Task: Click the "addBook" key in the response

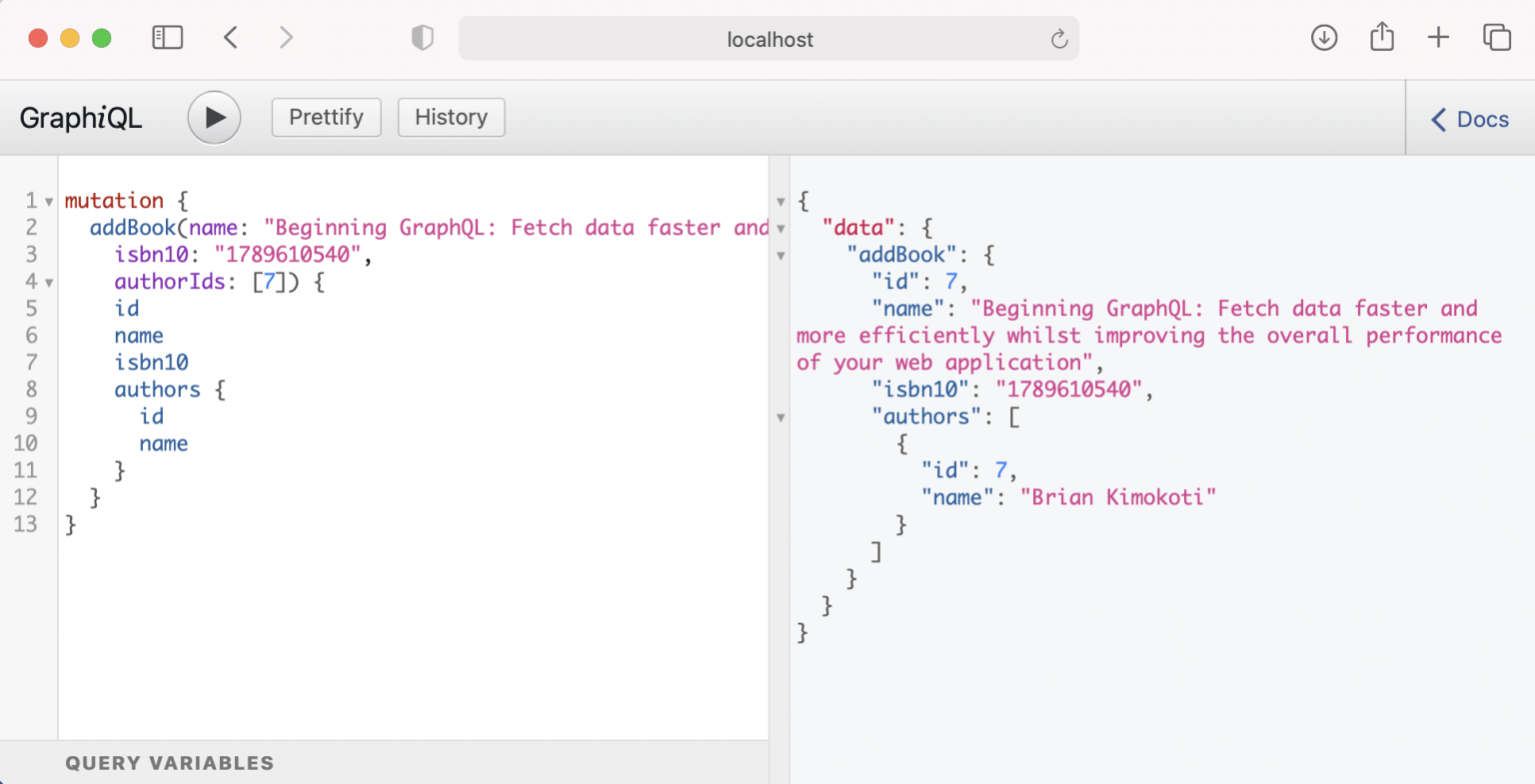Action: [x=902, y=255]
